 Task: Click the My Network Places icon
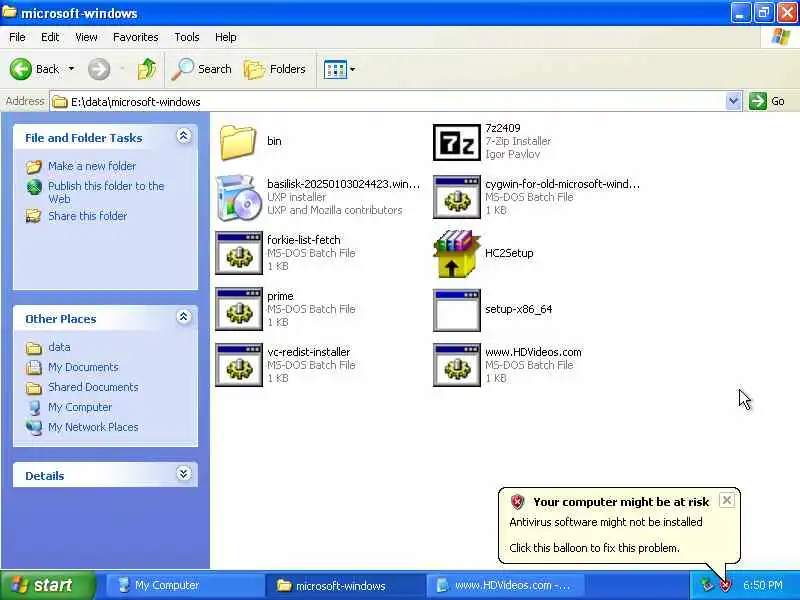34,427
